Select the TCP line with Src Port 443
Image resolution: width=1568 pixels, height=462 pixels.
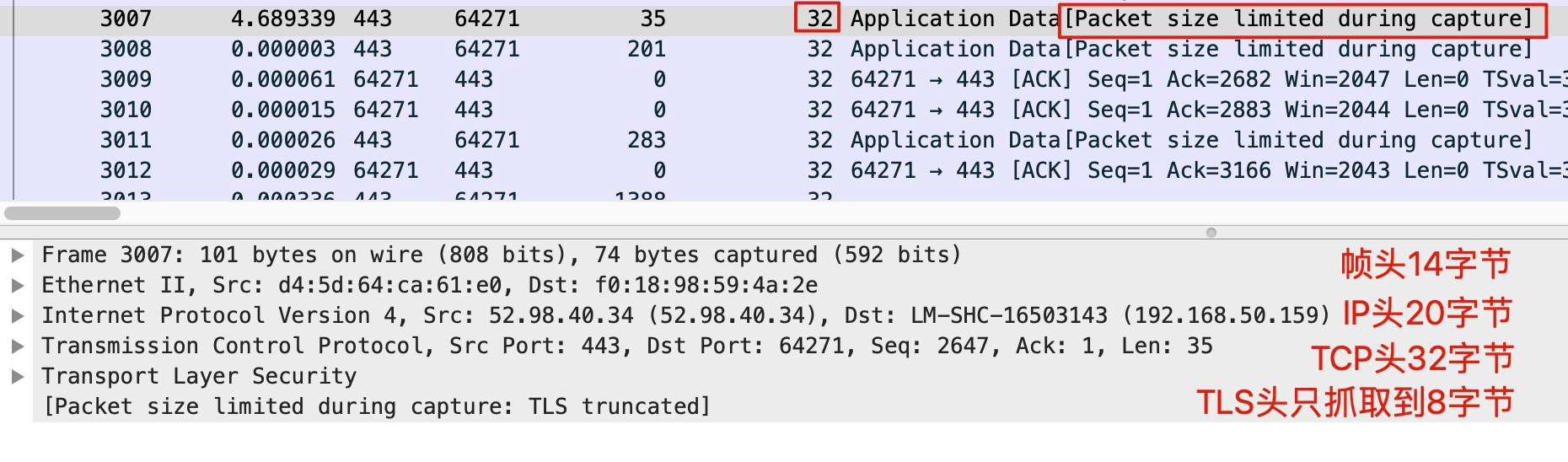tap(626, 346)
